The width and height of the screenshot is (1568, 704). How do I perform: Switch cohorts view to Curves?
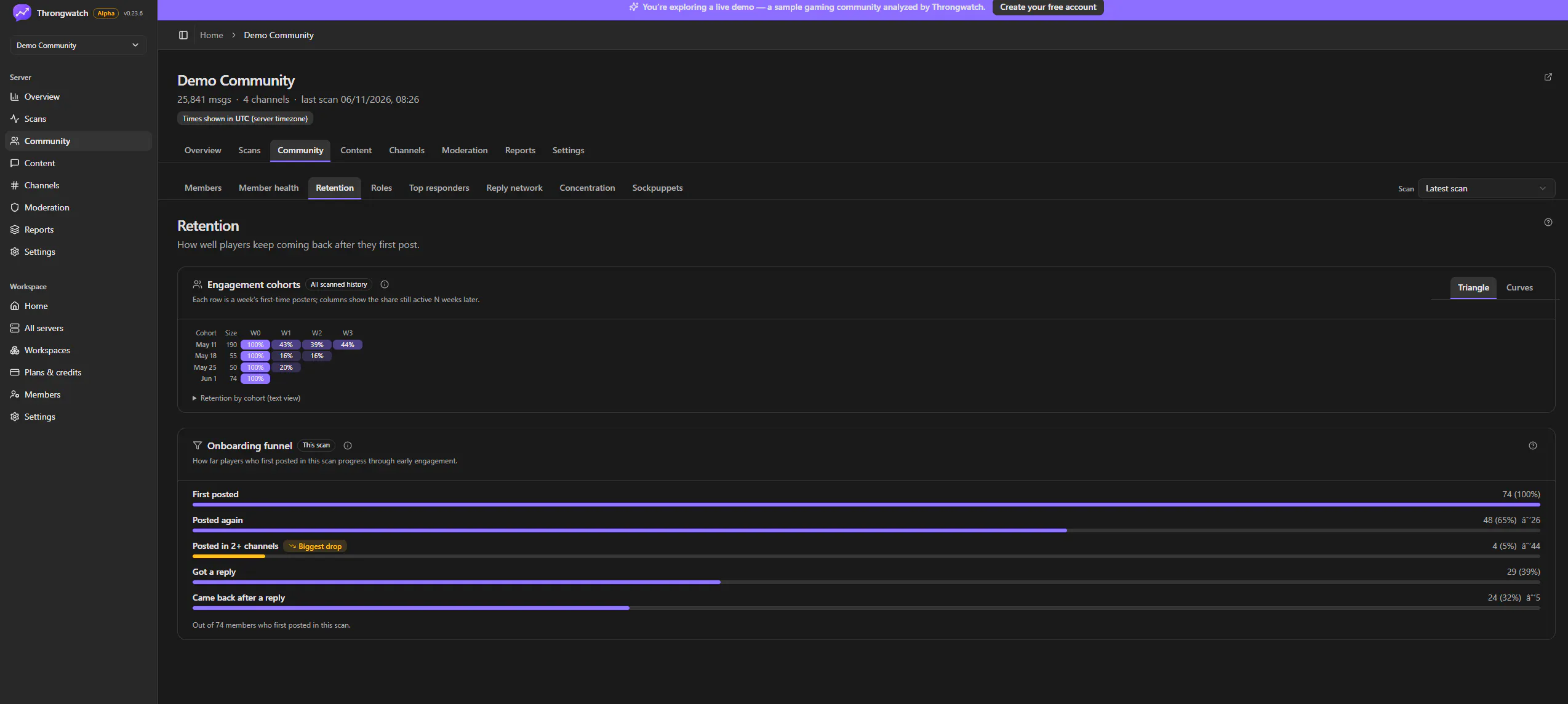coord(1519,287)
